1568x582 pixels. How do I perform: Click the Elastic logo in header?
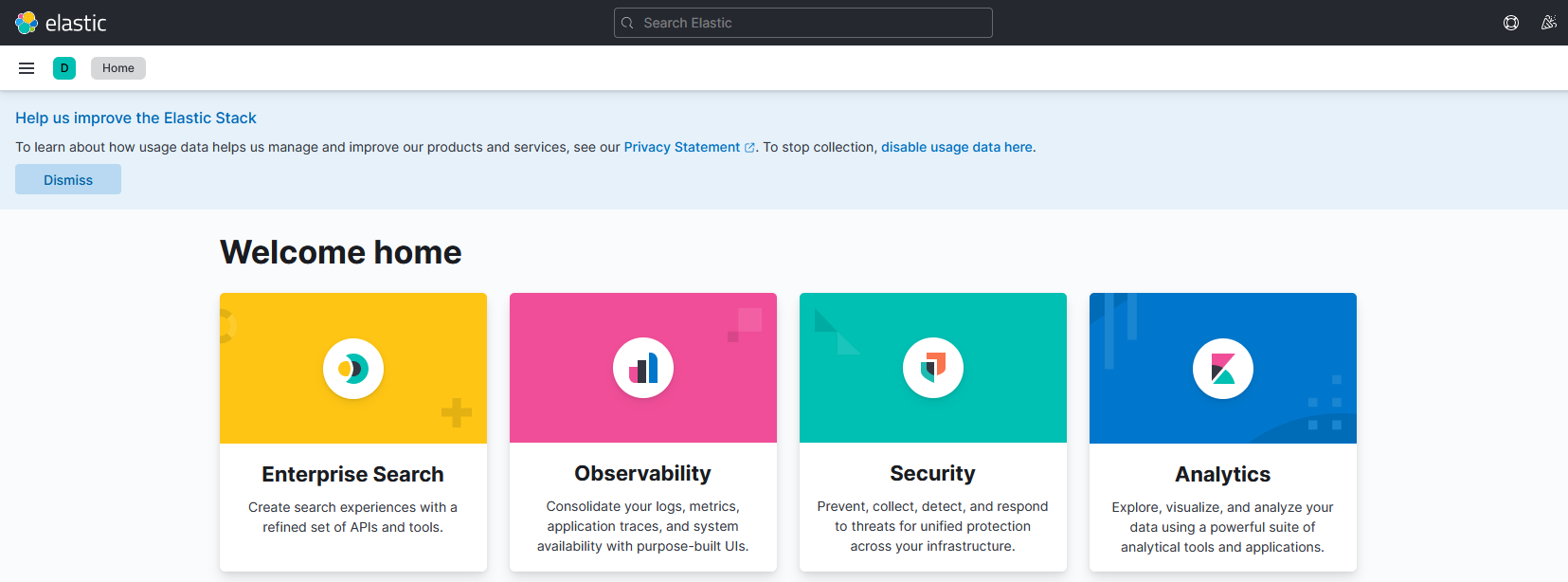(61, 23)
